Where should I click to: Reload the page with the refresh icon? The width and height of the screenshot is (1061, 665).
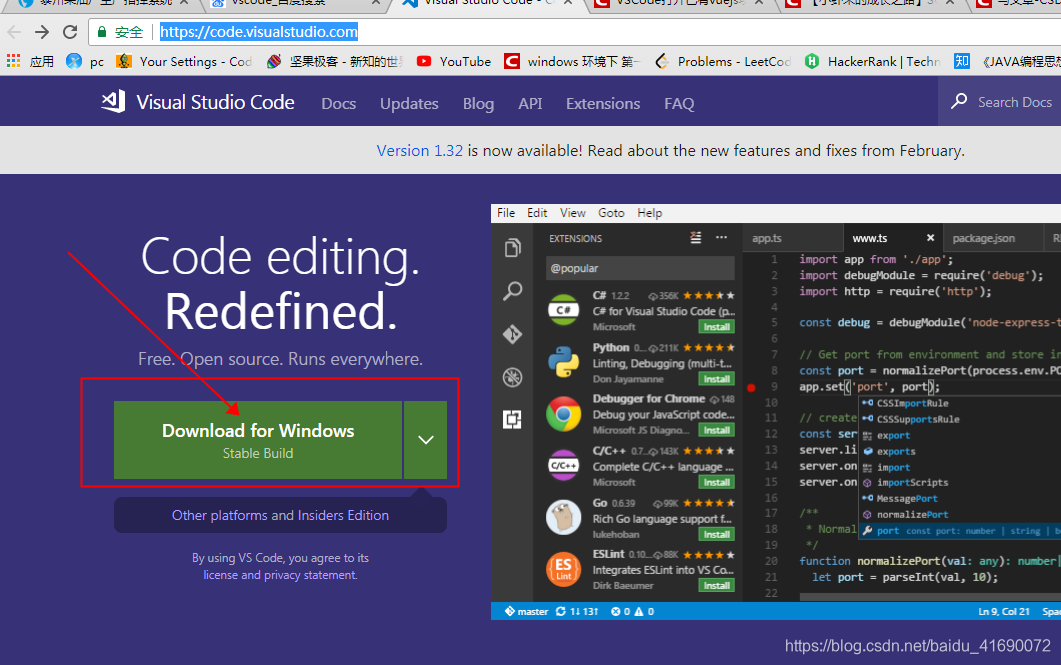(x=70, y=32)
